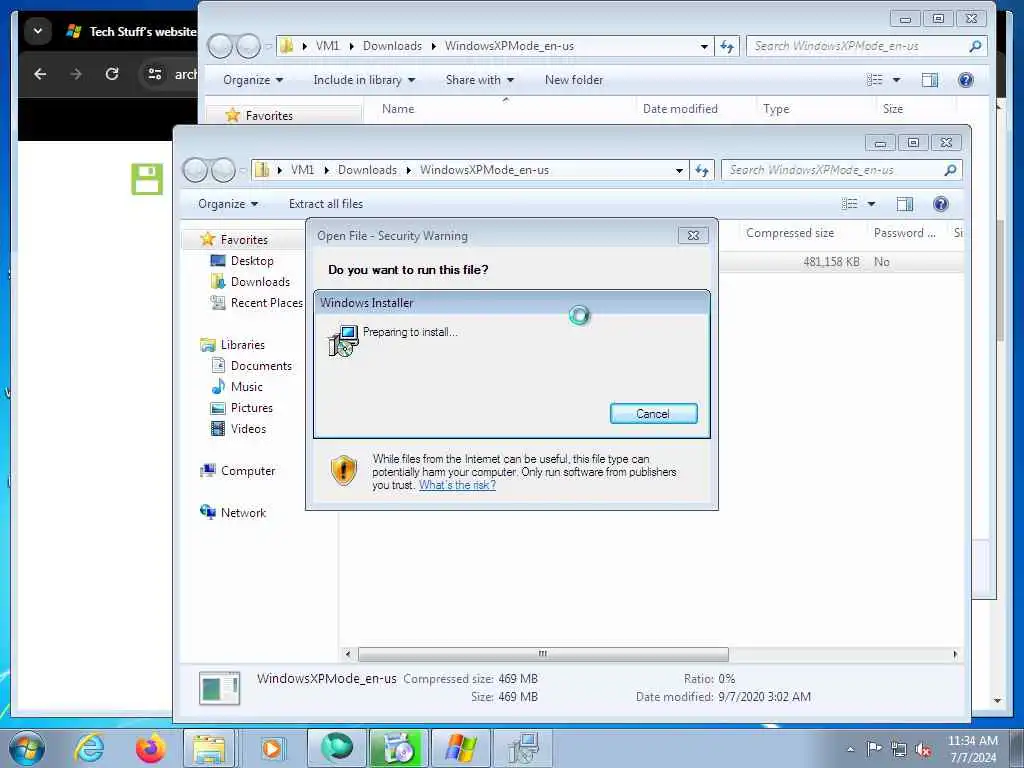The image size is (1024, 768).
Task: Refresh back Explorer window address bar
Action: point(726,46)
